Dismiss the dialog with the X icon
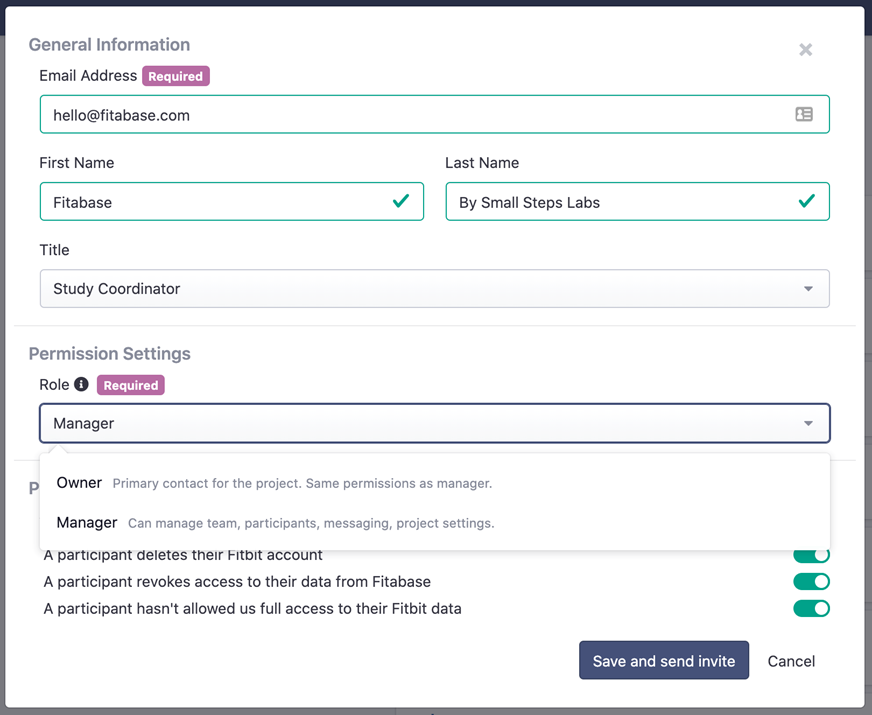Screen dimensions: 872x715 (x=805, y=49)
